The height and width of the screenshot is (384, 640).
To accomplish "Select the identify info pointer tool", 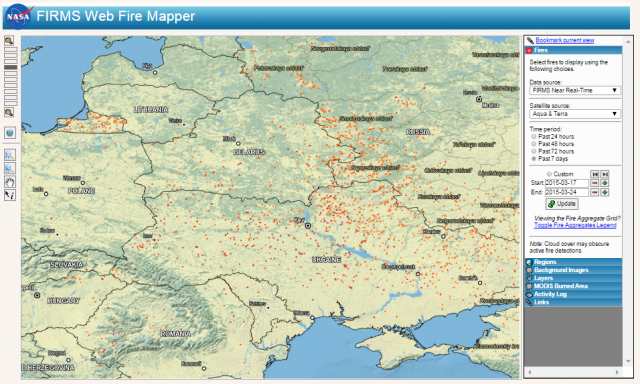I will [10, 195].
